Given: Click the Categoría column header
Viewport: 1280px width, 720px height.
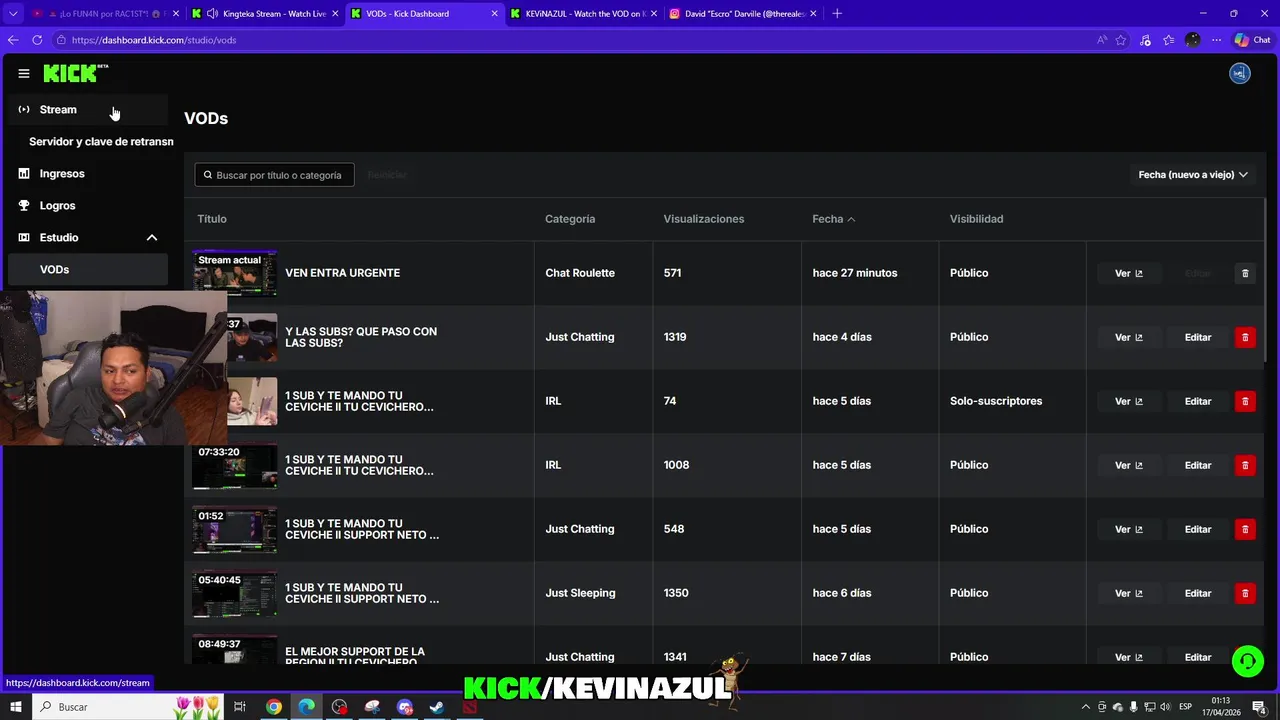Looking at the screenshot, I should click(x=570, y=219).
